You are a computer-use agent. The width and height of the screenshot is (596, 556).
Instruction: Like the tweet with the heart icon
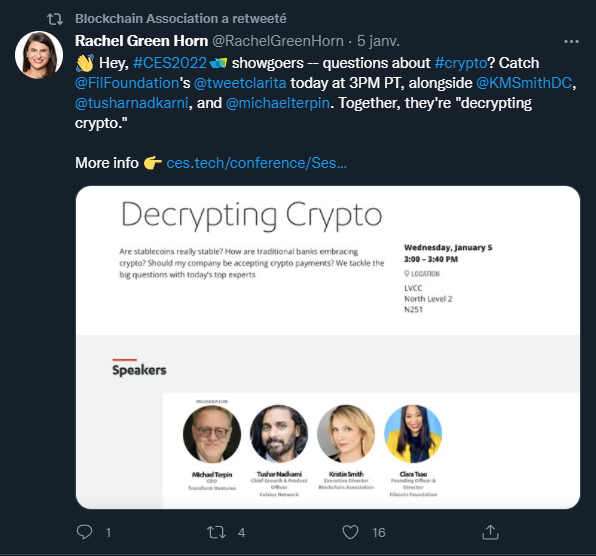tap(350, 532)
